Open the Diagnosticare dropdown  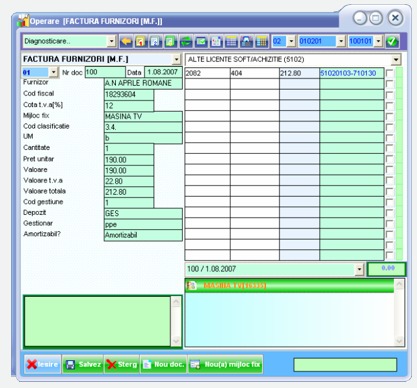click(x=111, y=41)
